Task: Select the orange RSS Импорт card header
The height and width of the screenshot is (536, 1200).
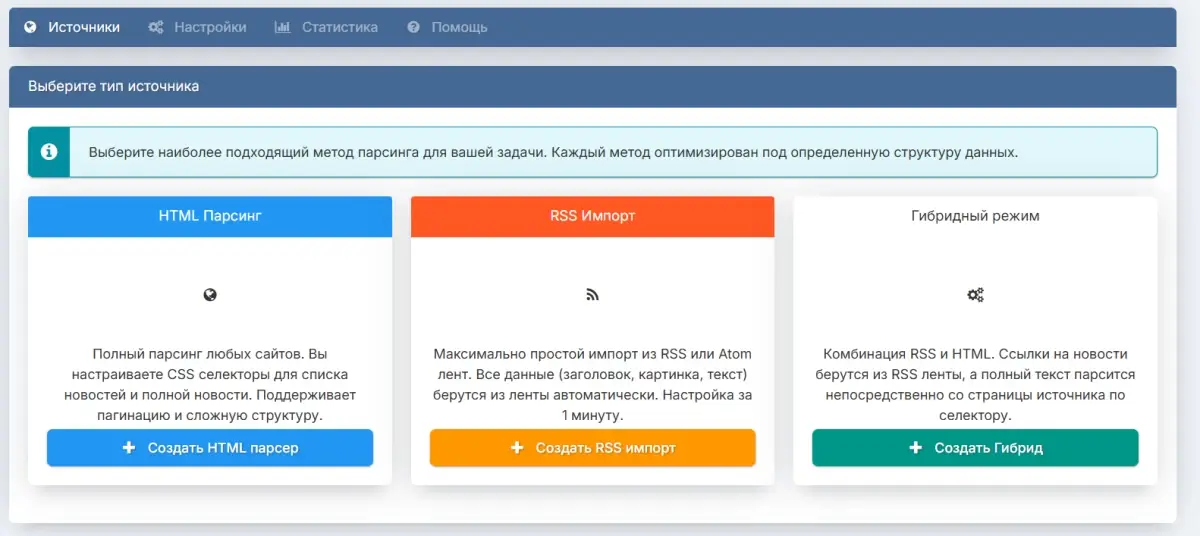Action: pyautogui.click(x=592, y=216)
